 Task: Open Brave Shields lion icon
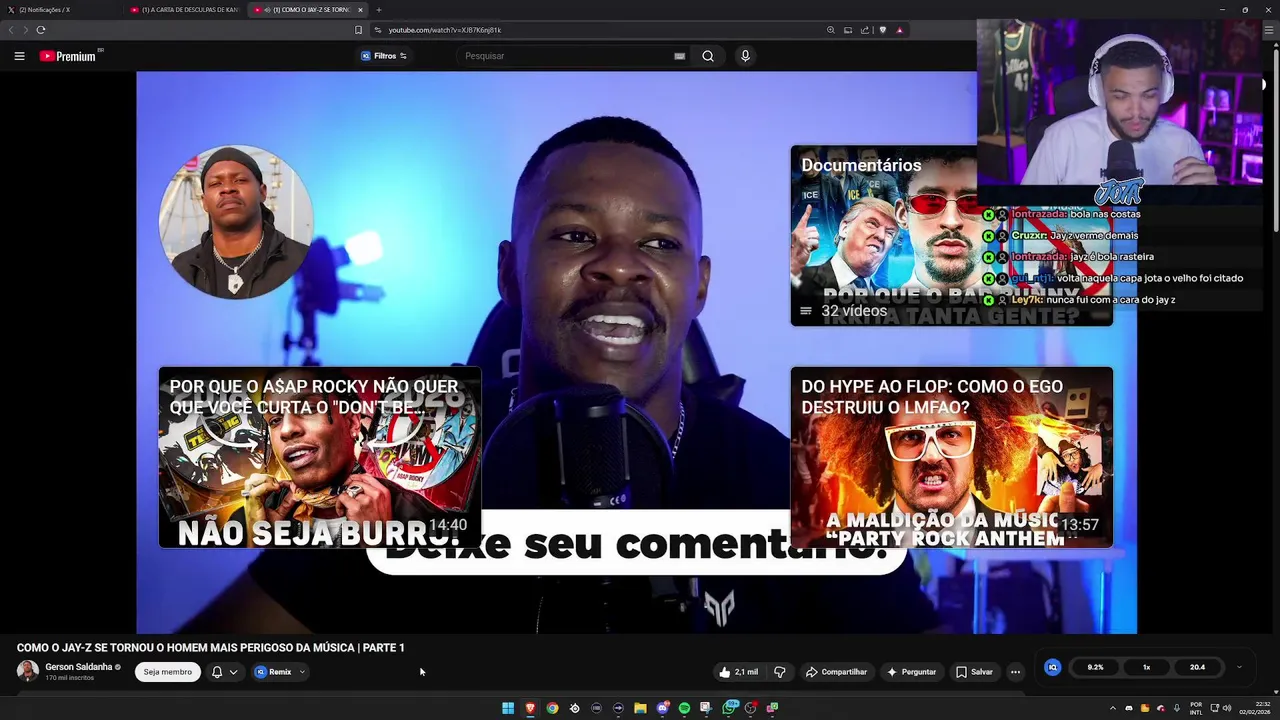point(882,30)
